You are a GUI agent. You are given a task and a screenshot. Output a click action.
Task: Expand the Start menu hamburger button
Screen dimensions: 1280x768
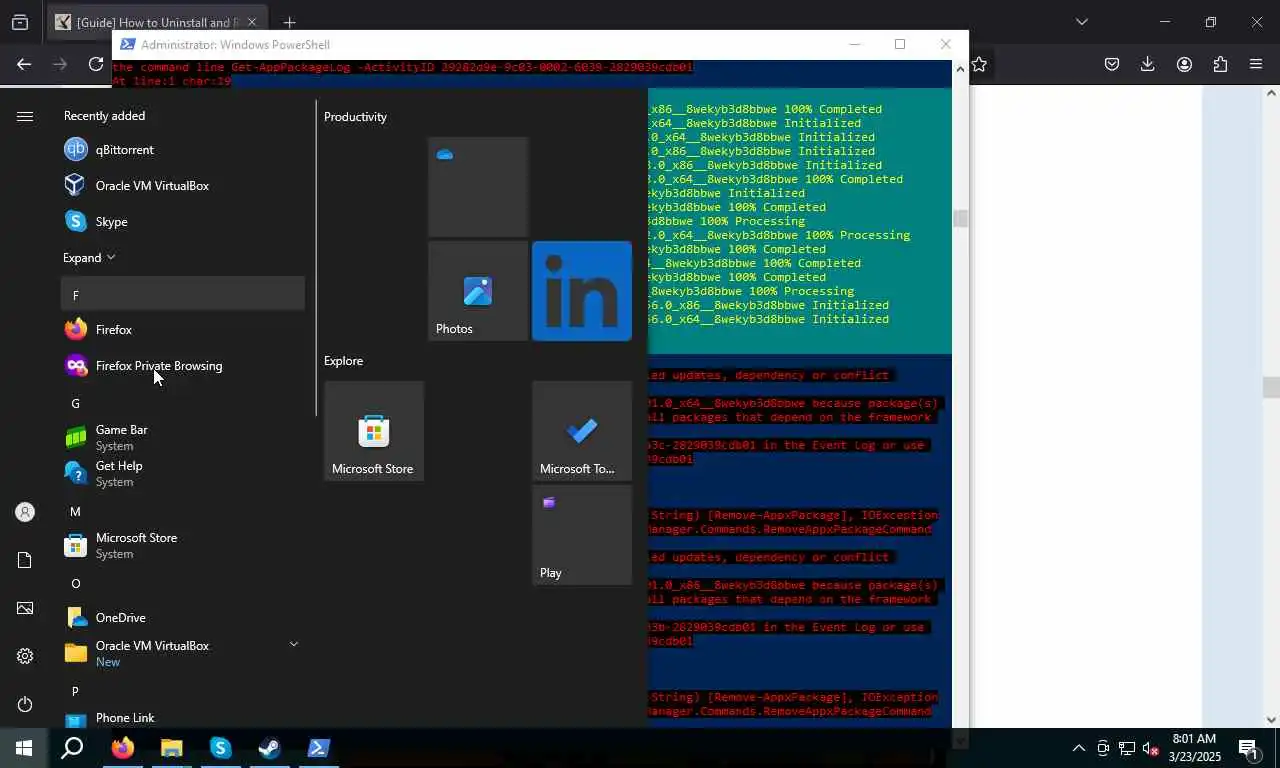pyautogui.click(x=25, y=116)
